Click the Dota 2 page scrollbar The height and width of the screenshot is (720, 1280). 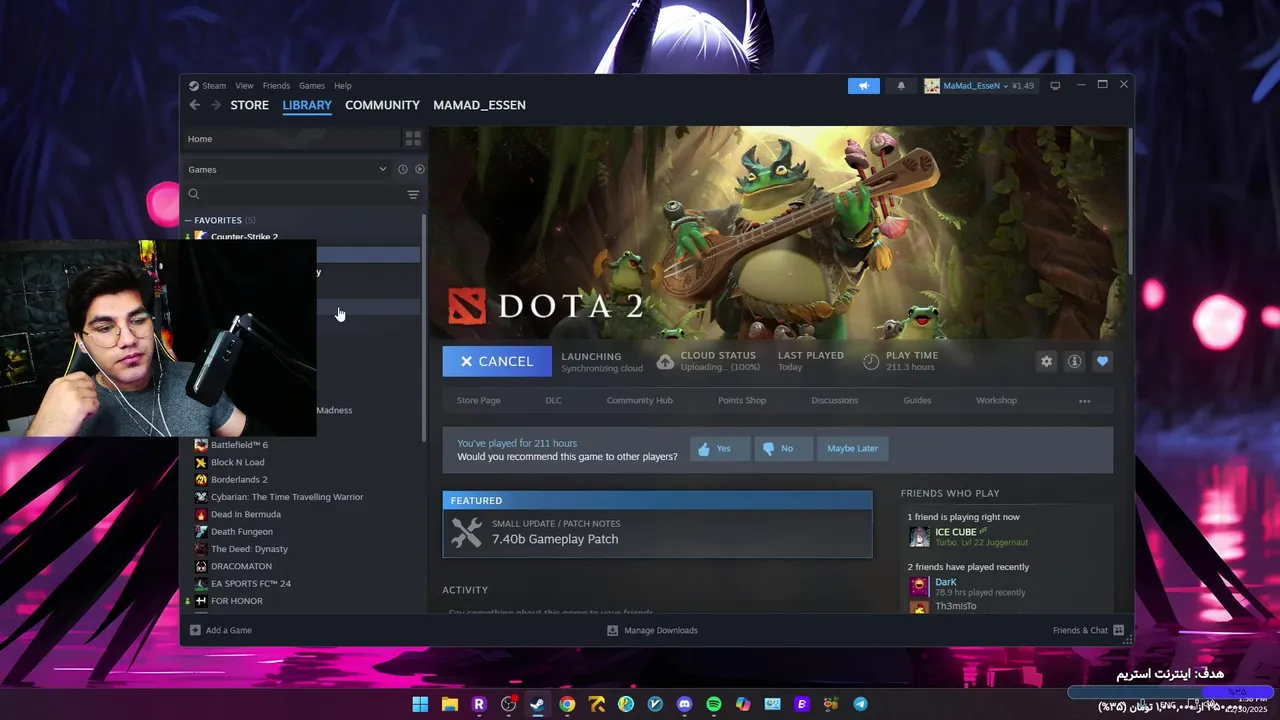coord(1130,200)
